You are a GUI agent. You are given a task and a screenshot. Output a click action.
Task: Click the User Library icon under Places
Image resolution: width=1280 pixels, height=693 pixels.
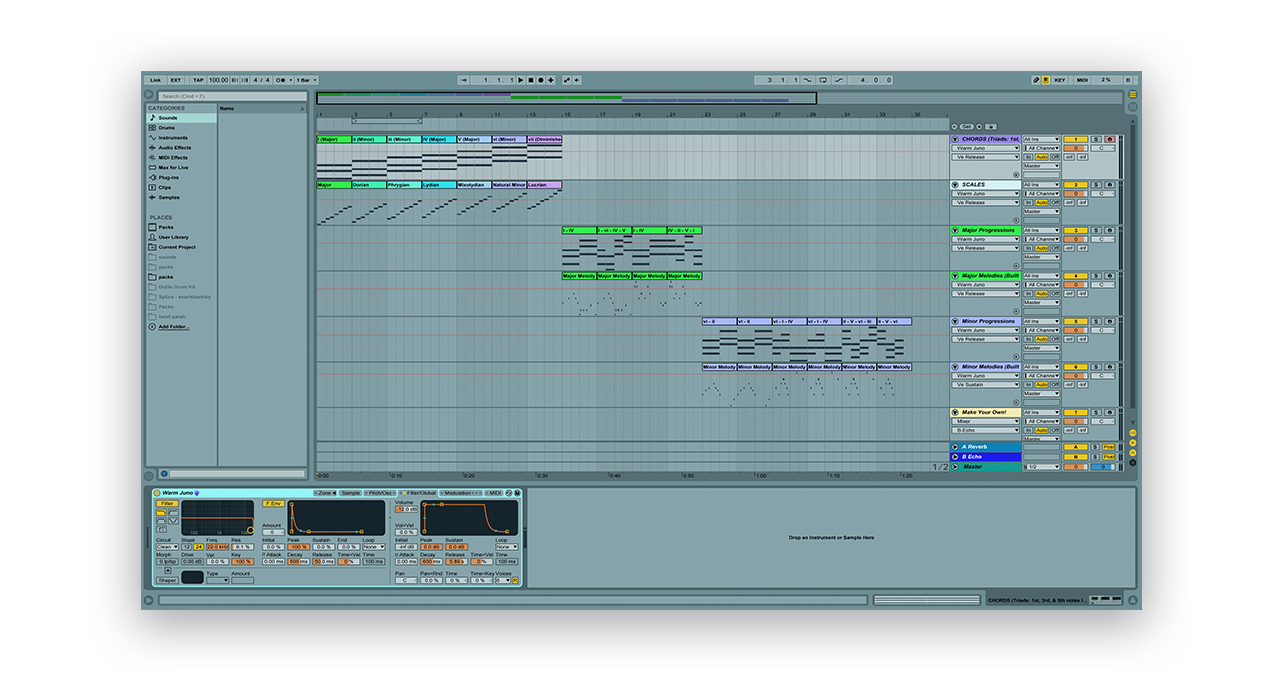point(152,237)
